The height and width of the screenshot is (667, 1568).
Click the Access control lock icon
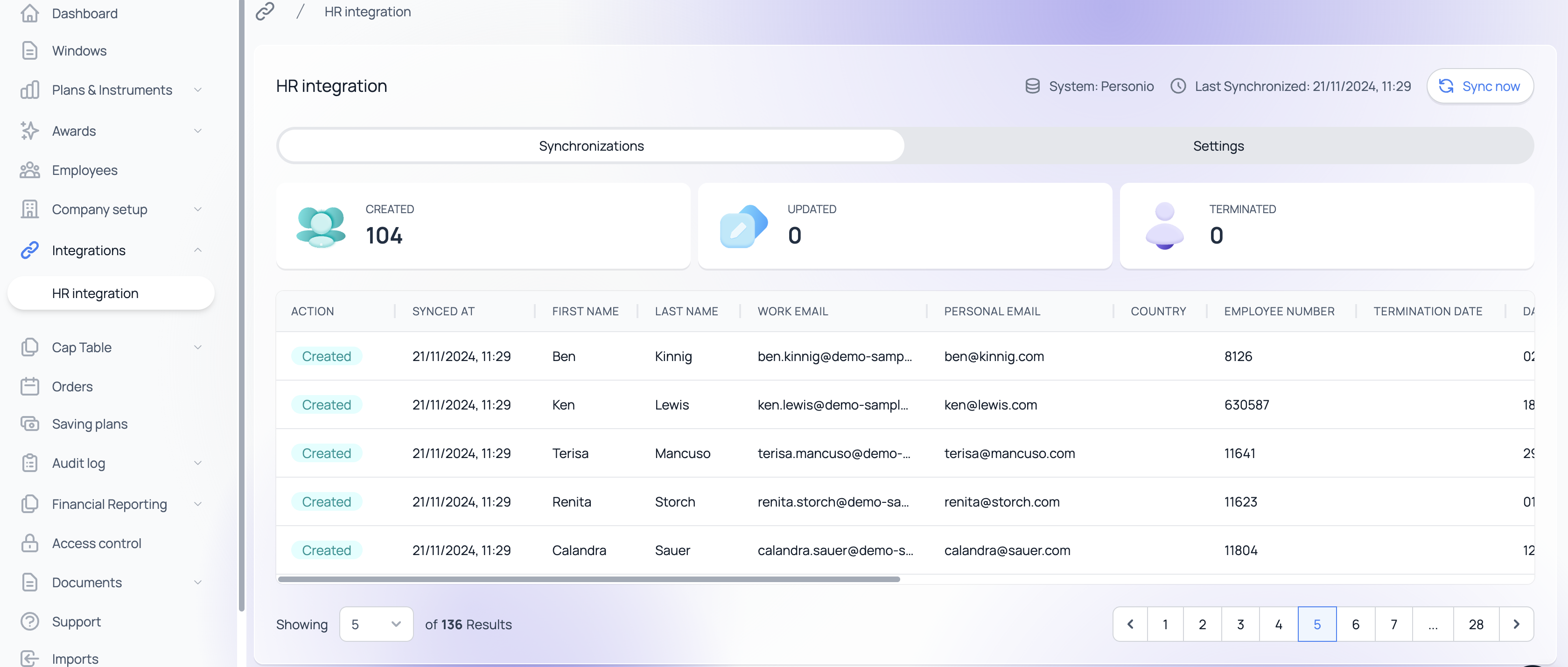29,543
